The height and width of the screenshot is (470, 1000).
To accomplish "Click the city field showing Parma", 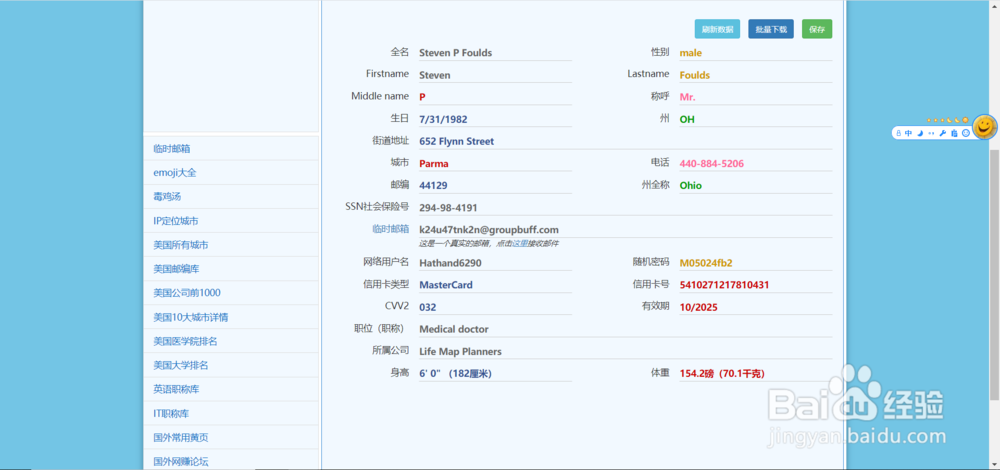I will tap(495, 163).
